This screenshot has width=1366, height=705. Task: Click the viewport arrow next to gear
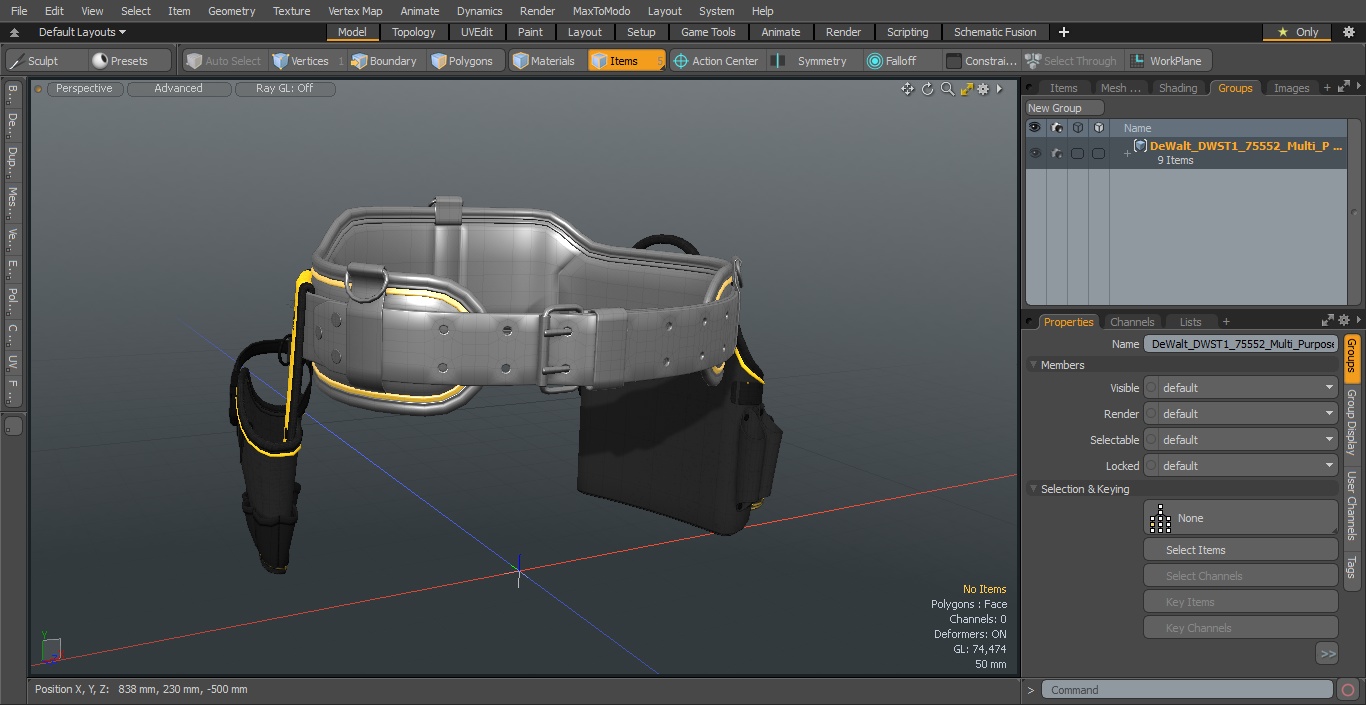point(999,89)
